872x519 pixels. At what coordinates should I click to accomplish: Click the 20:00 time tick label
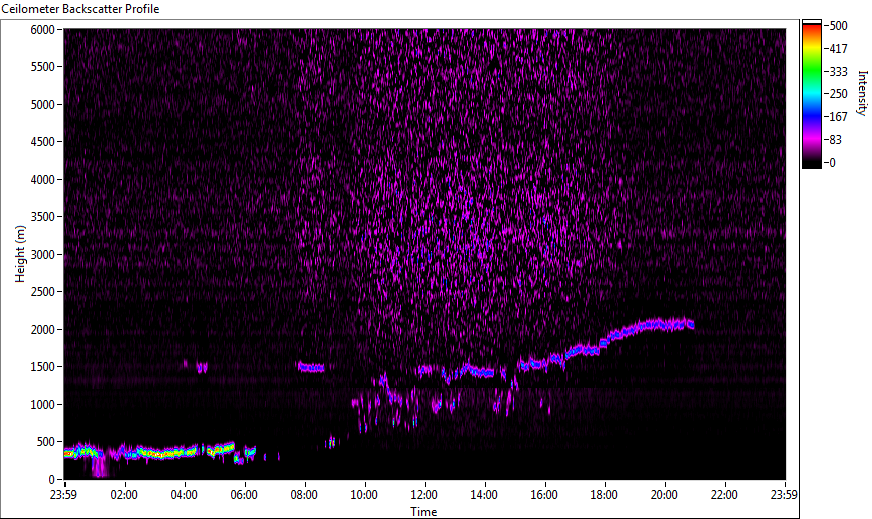[x=665, y=495]
